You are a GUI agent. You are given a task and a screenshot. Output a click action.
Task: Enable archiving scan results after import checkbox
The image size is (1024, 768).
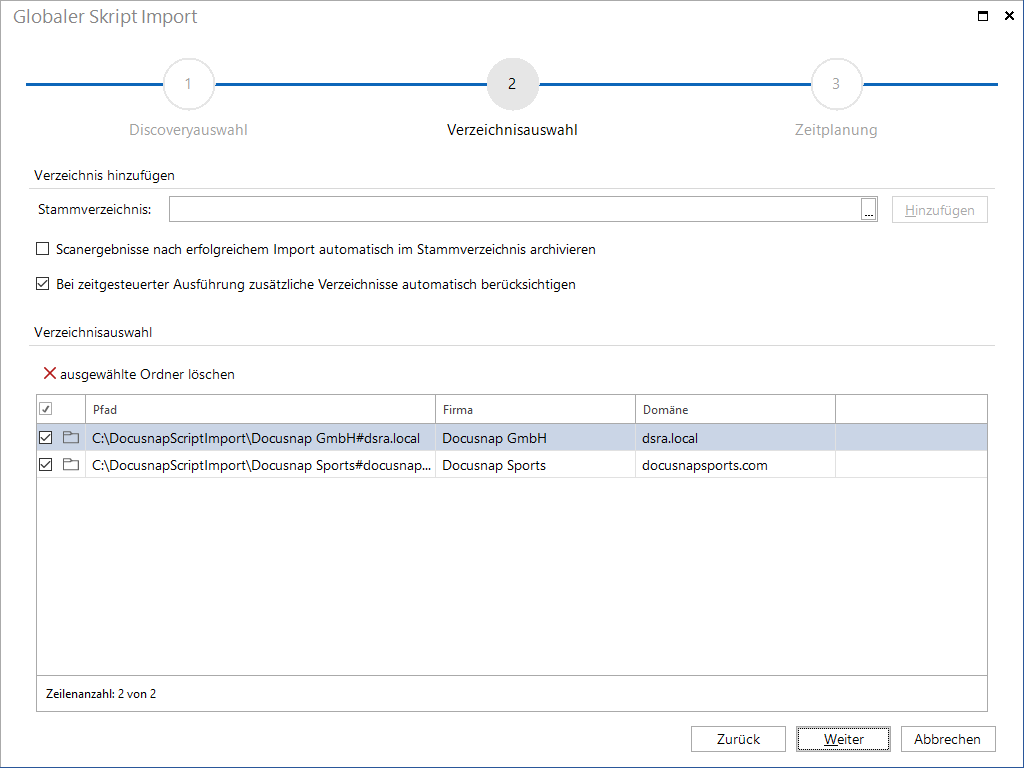click(42, 249)
